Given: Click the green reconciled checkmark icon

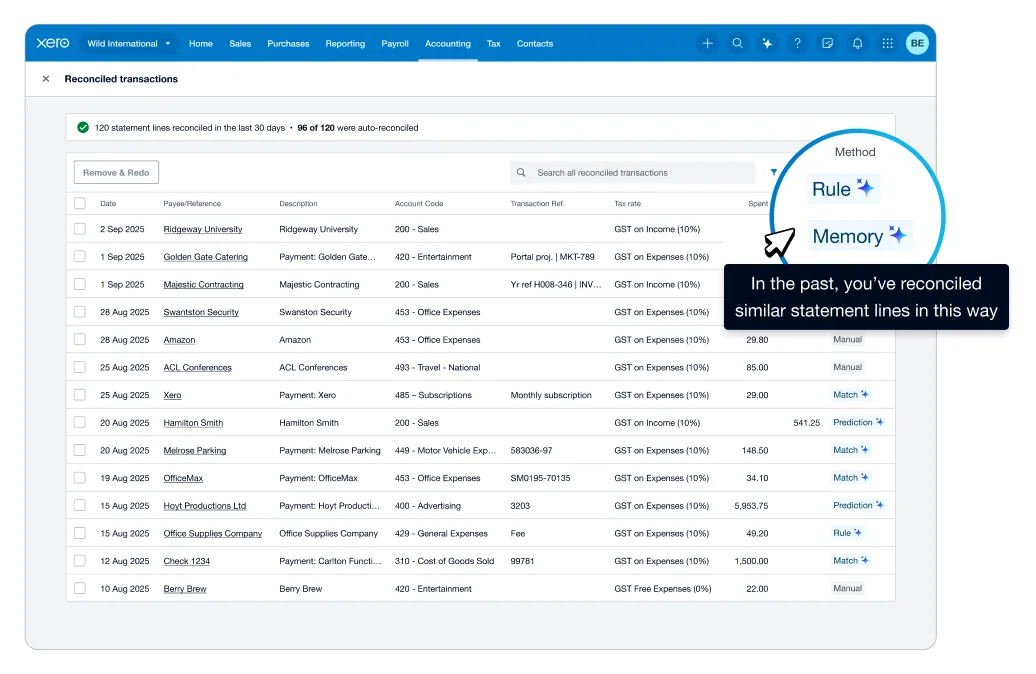Looking at the screenshot, I should 83,128.
